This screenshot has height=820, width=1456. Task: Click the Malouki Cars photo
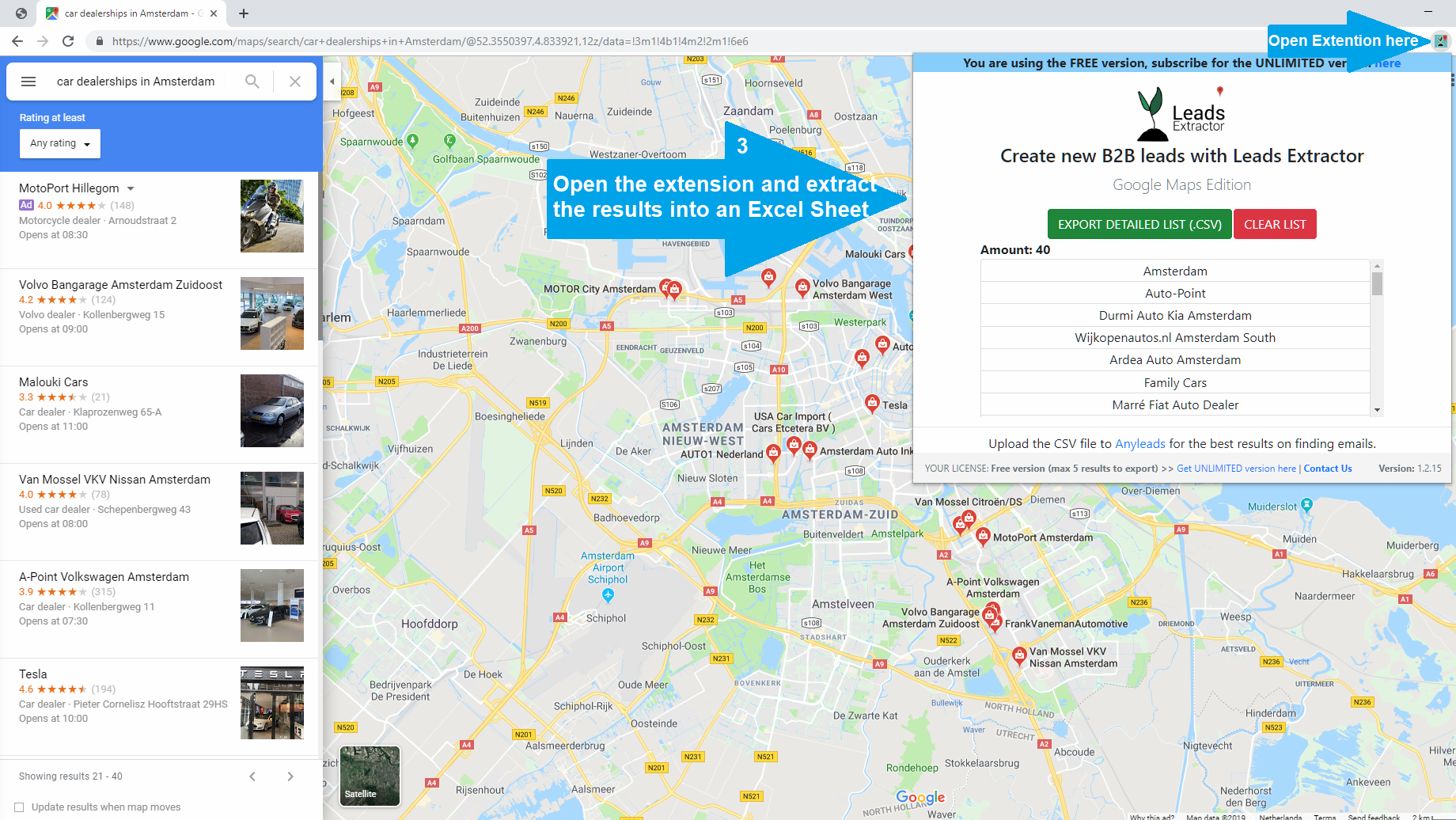272,411
